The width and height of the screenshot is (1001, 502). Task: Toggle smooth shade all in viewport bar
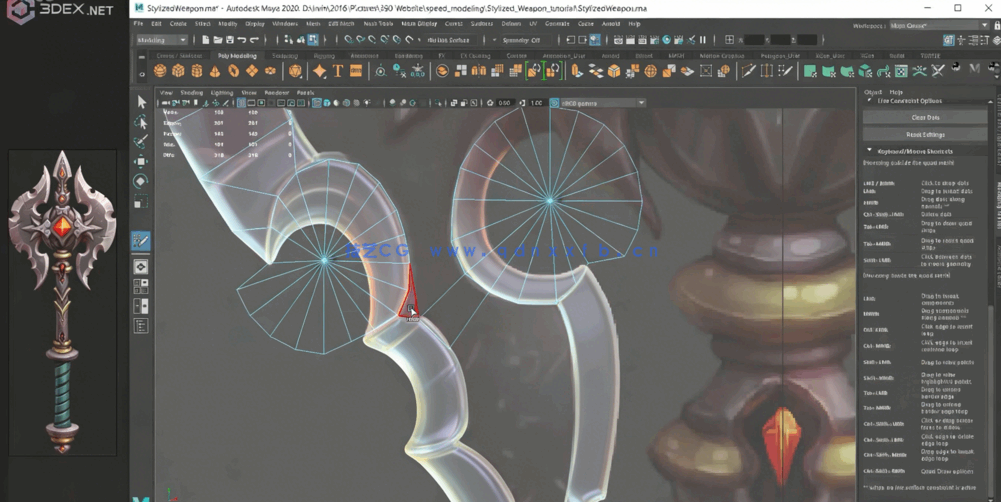[x=327, y=103]
